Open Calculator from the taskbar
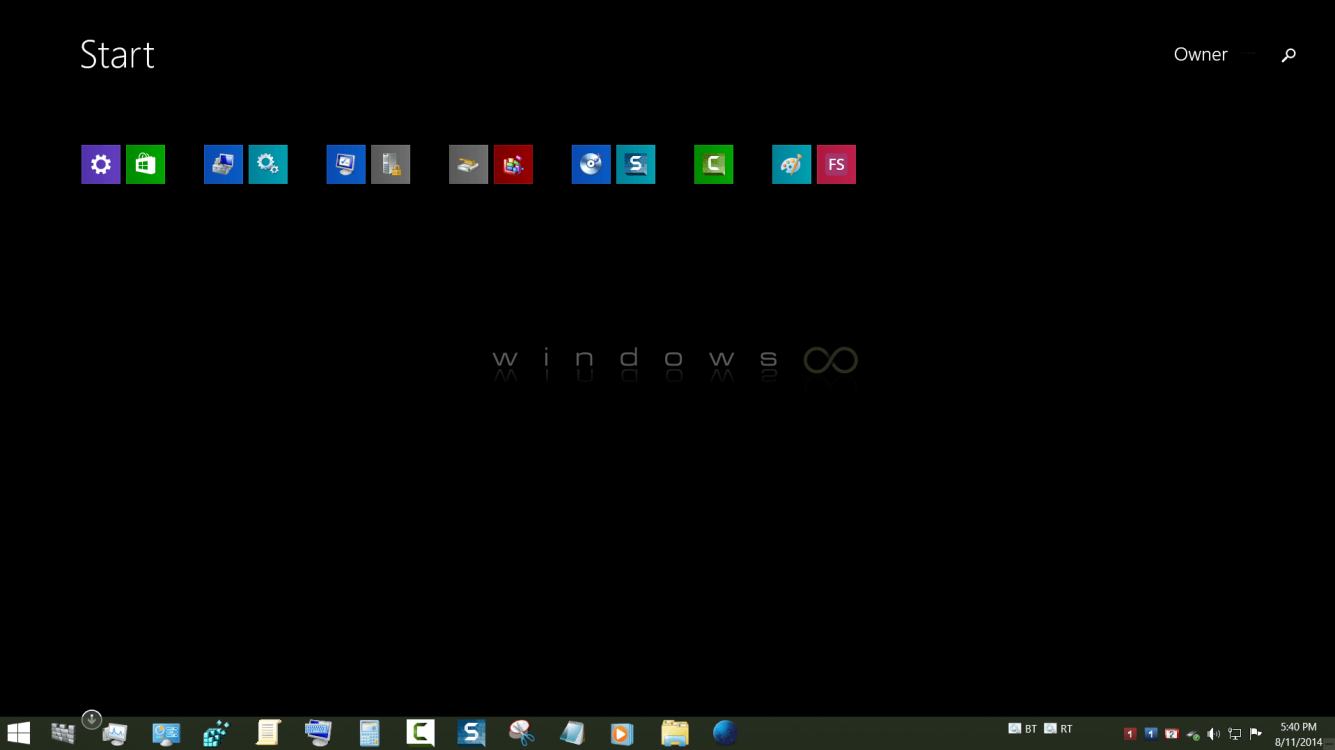1335x750 pixels. point(369,733)
